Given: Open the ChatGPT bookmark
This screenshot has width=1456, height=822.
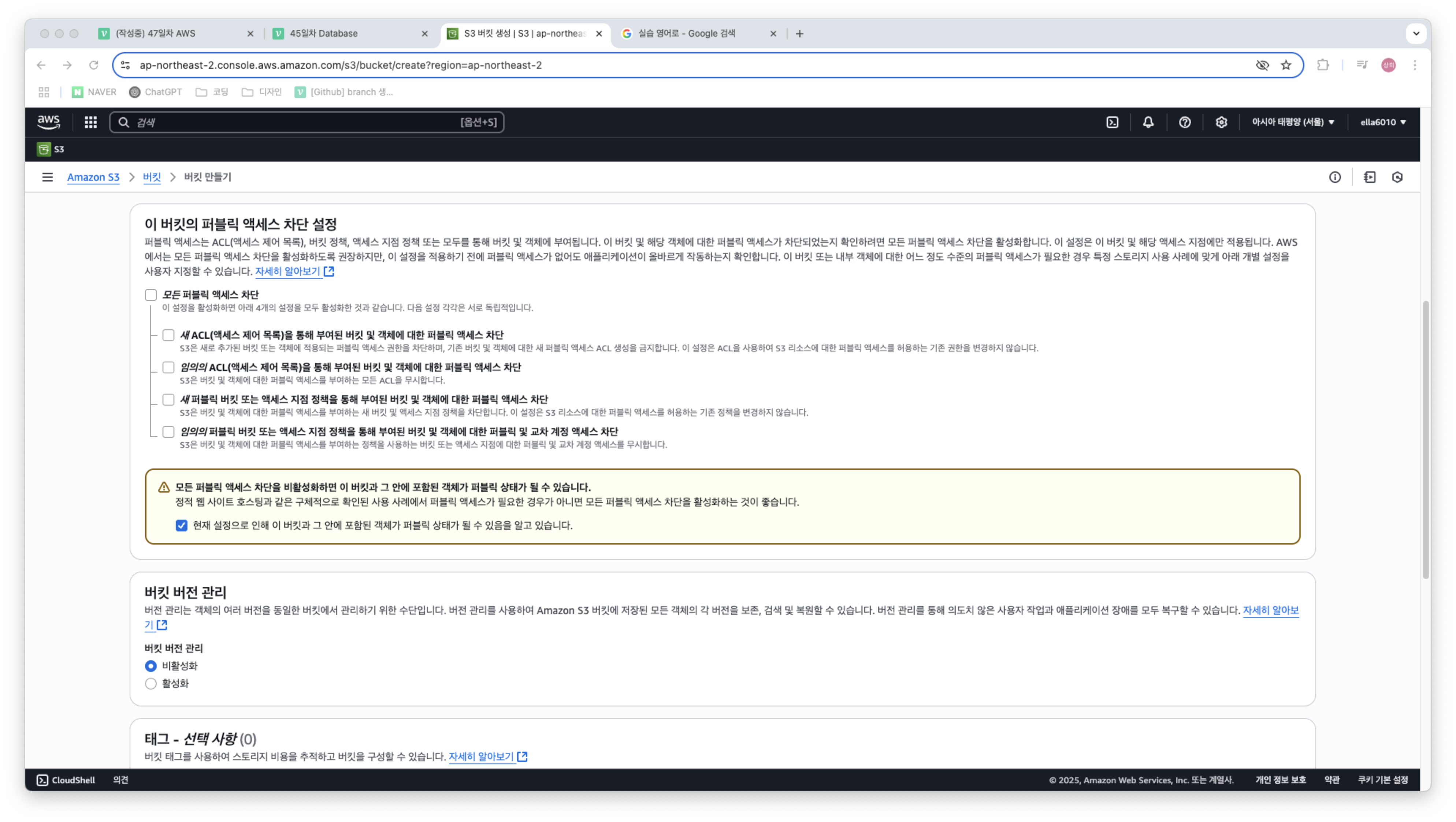Looking at the screenshot, I should click(155, 92).
